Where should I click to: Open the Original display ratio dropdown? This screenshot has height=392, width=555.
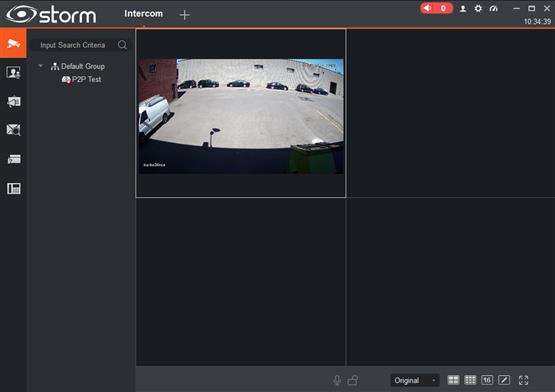415,380
